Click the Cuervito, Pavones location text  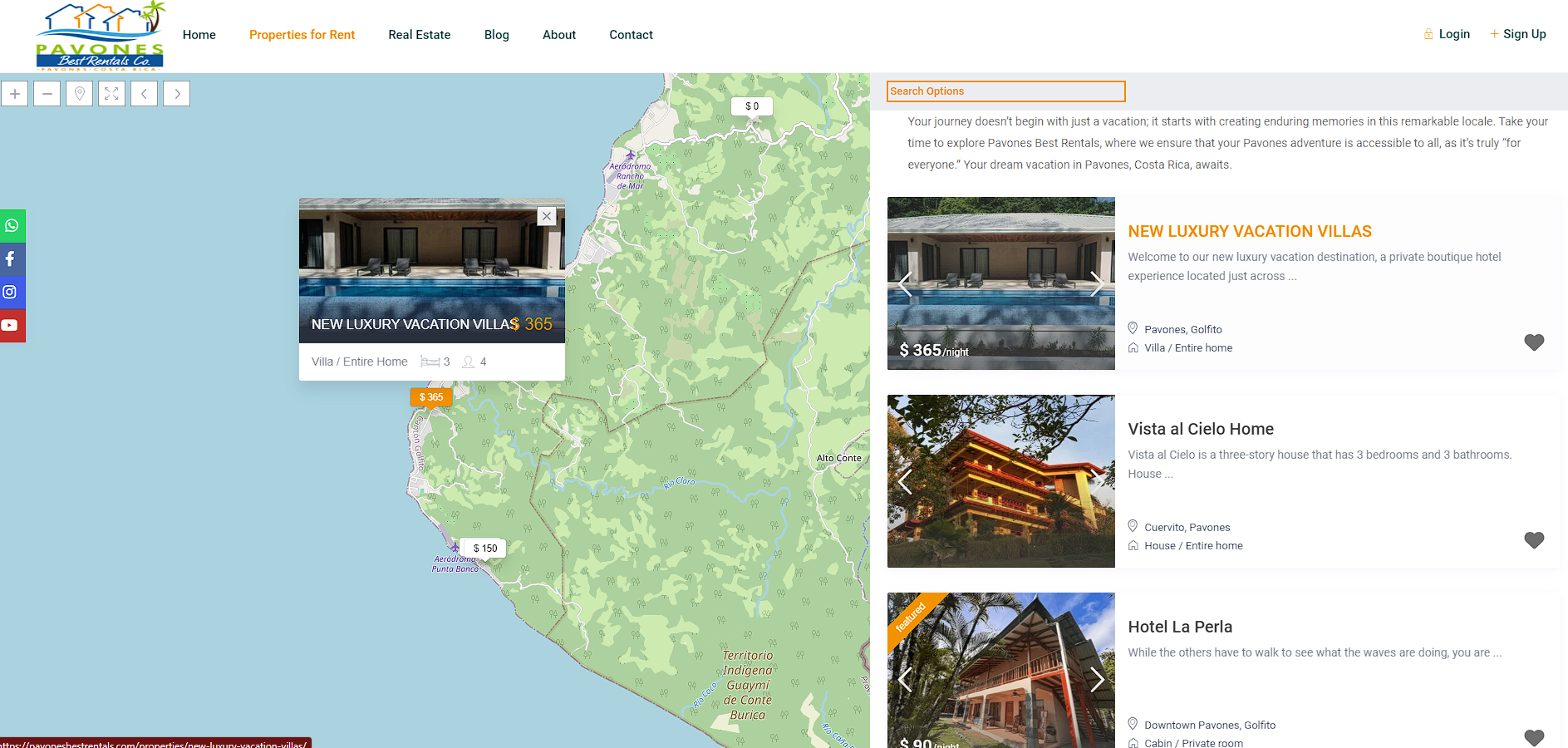click(1187, 528)
